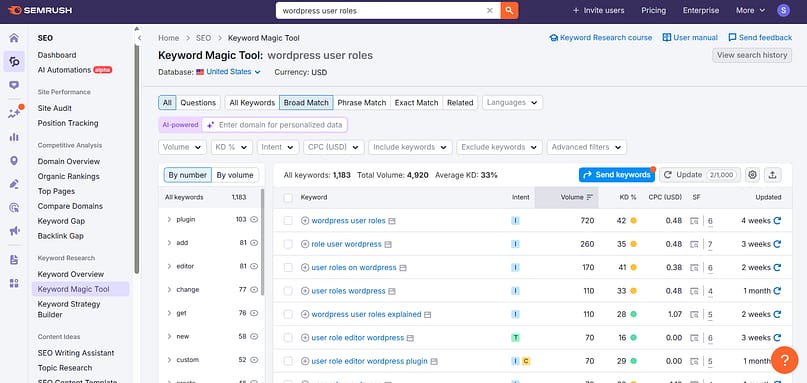Open the KD % filter dropdown
Image resolution: width=807 pixels, height=383 pixels.
click(232, 147)
